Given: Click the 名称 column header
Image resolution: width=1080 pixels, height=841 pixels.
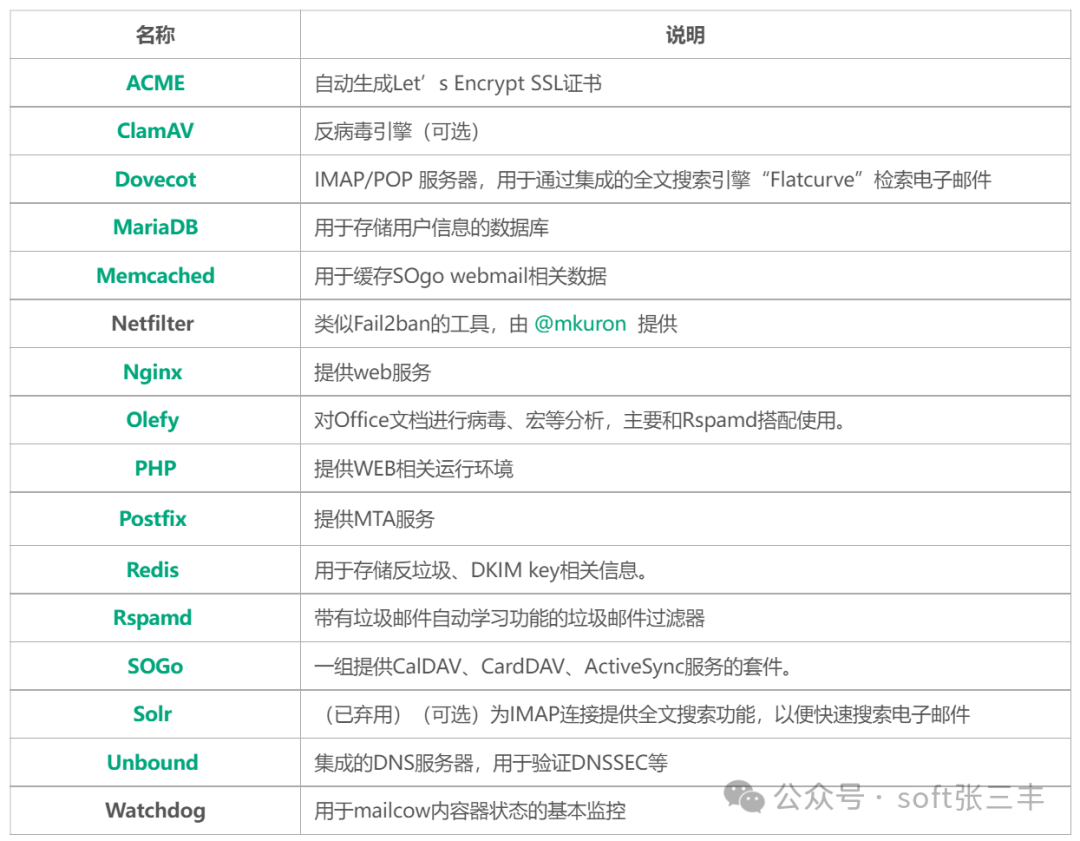Looking at the screenshot, I should tap(155, 34).
